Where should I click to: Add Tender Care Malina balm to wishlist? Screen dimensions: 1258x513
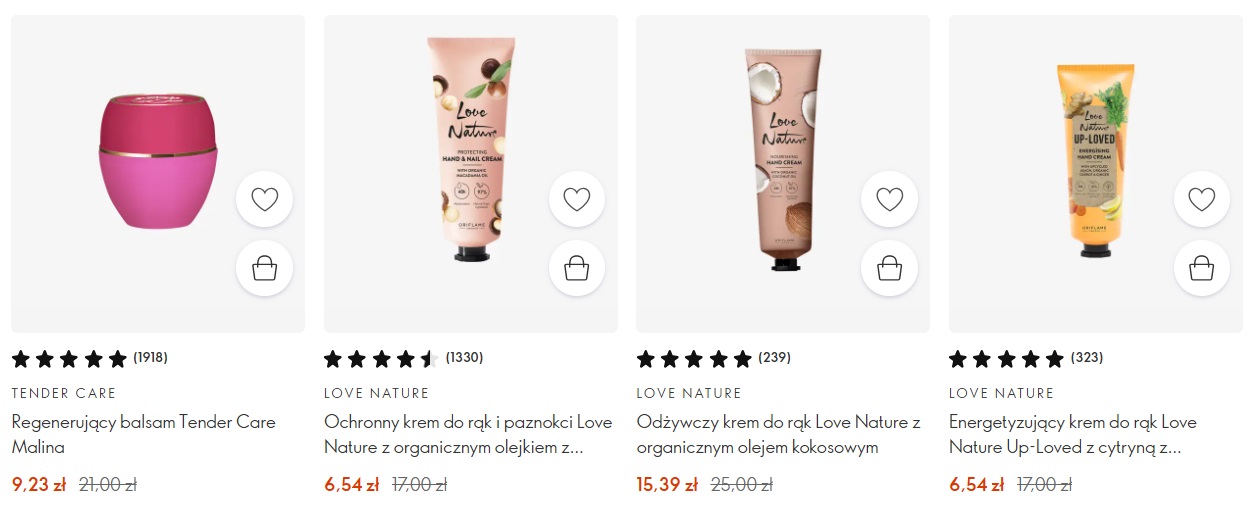point(264,200)
